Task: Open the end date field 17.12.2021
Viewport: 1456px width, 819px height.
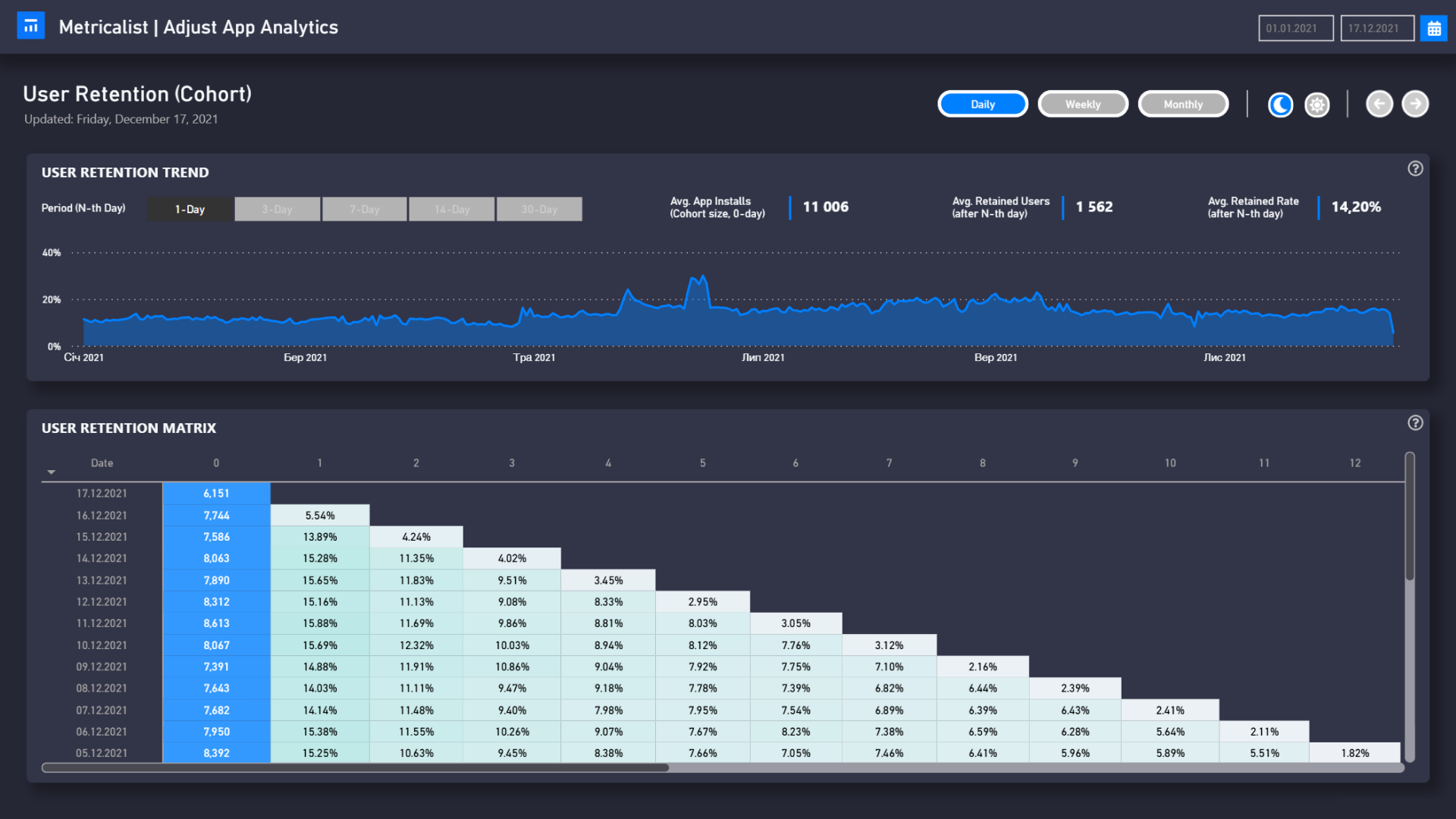Action: coord(1377,27)
